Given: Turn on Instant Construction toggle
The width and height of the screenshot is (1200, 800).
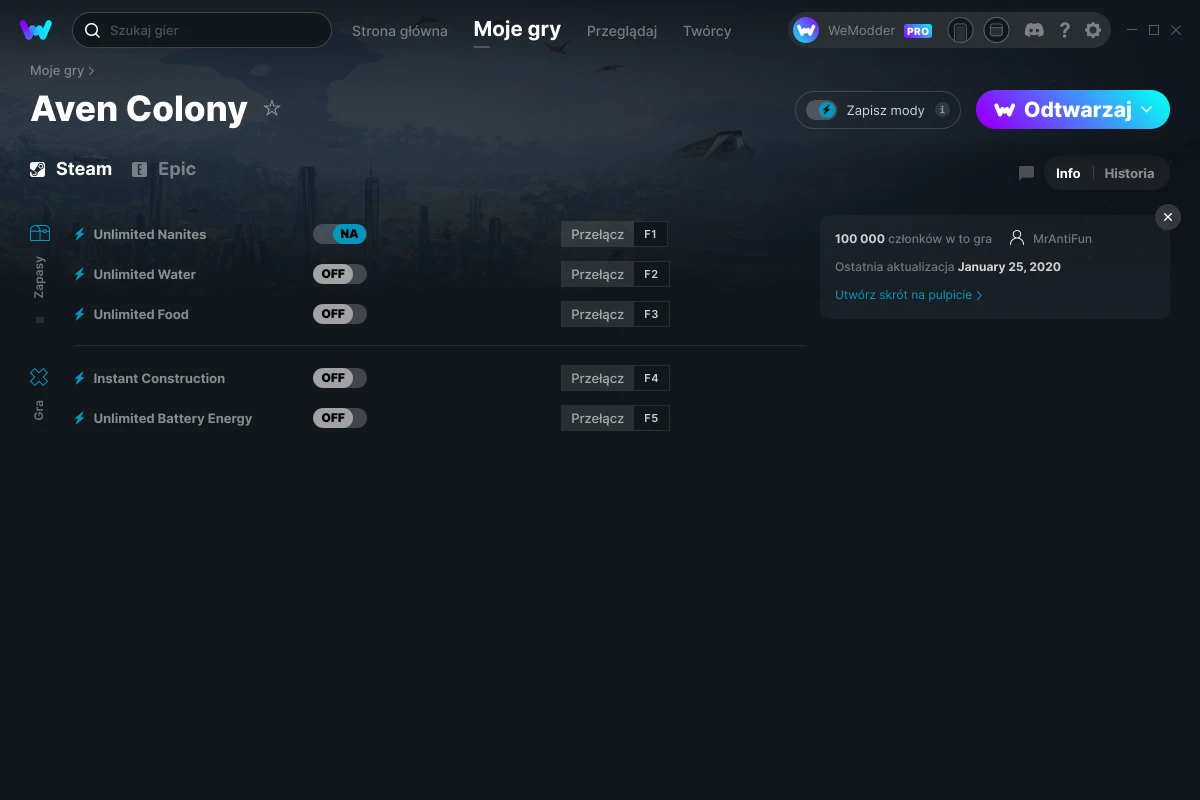Looking at the screenshot, I should pyautogui.click(x=340, y=378).
